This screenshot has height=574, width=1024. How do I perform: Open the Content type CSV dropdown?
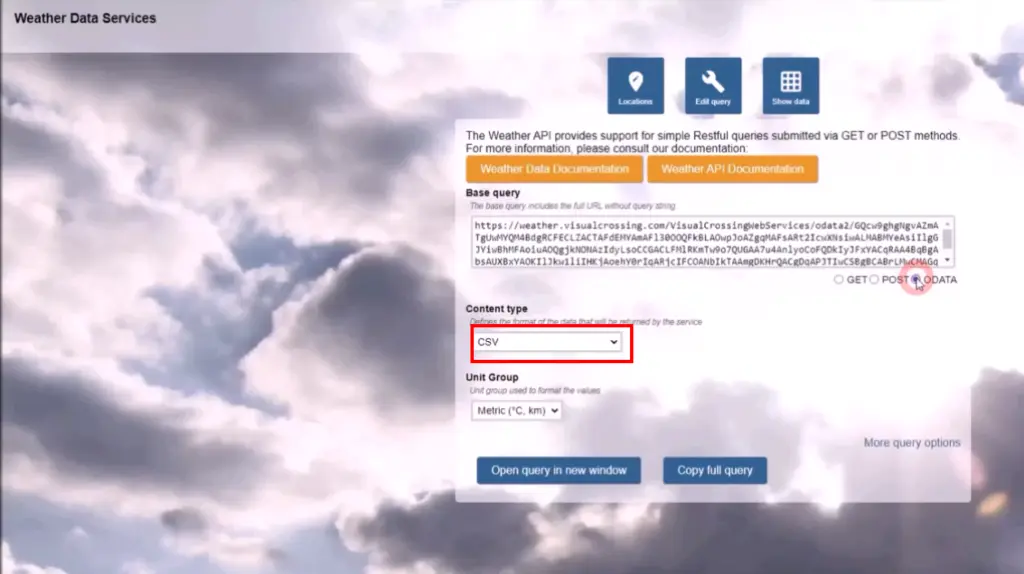tap(547, 342)
